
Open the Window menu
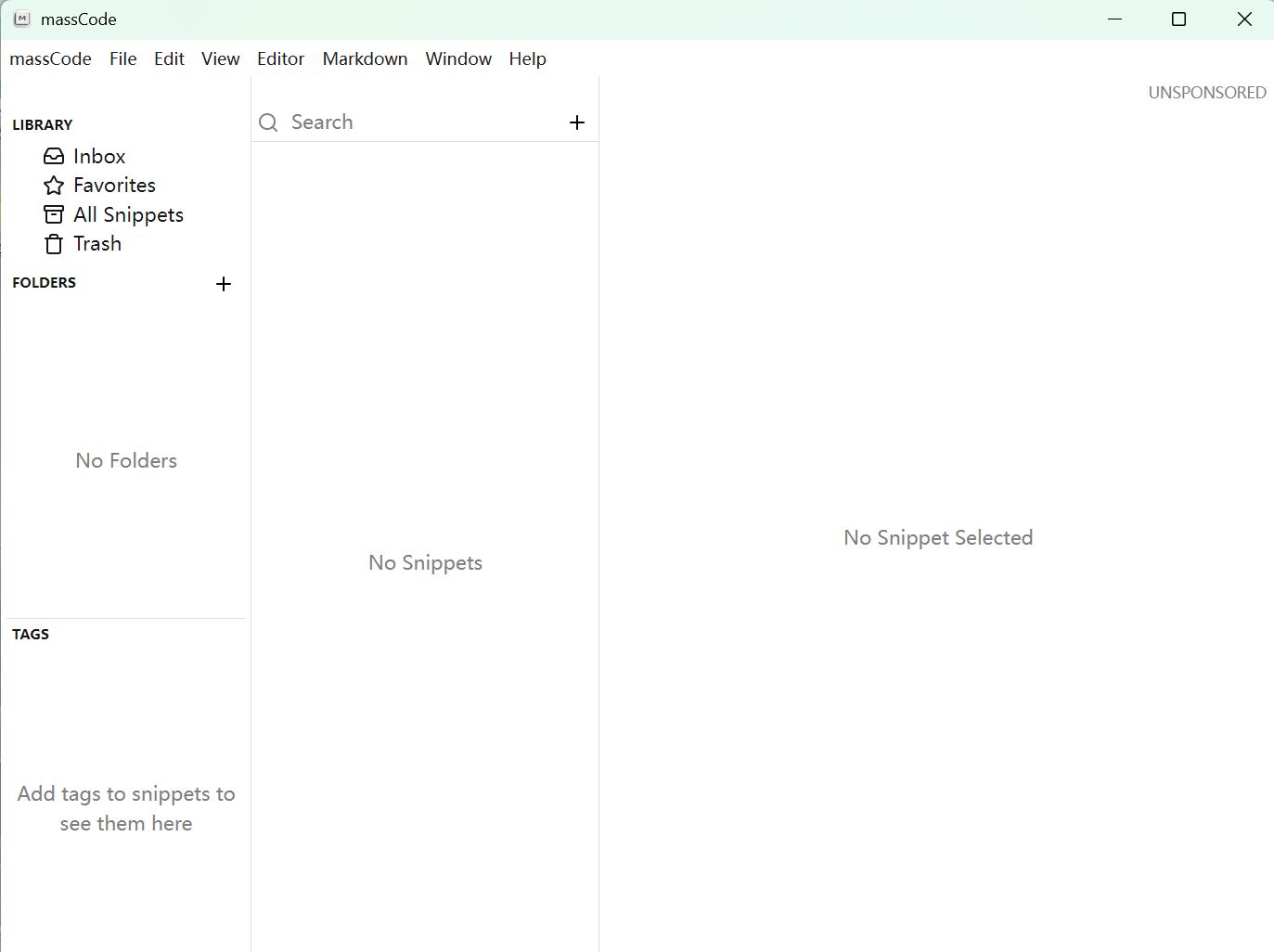click(x=458, y=58)
